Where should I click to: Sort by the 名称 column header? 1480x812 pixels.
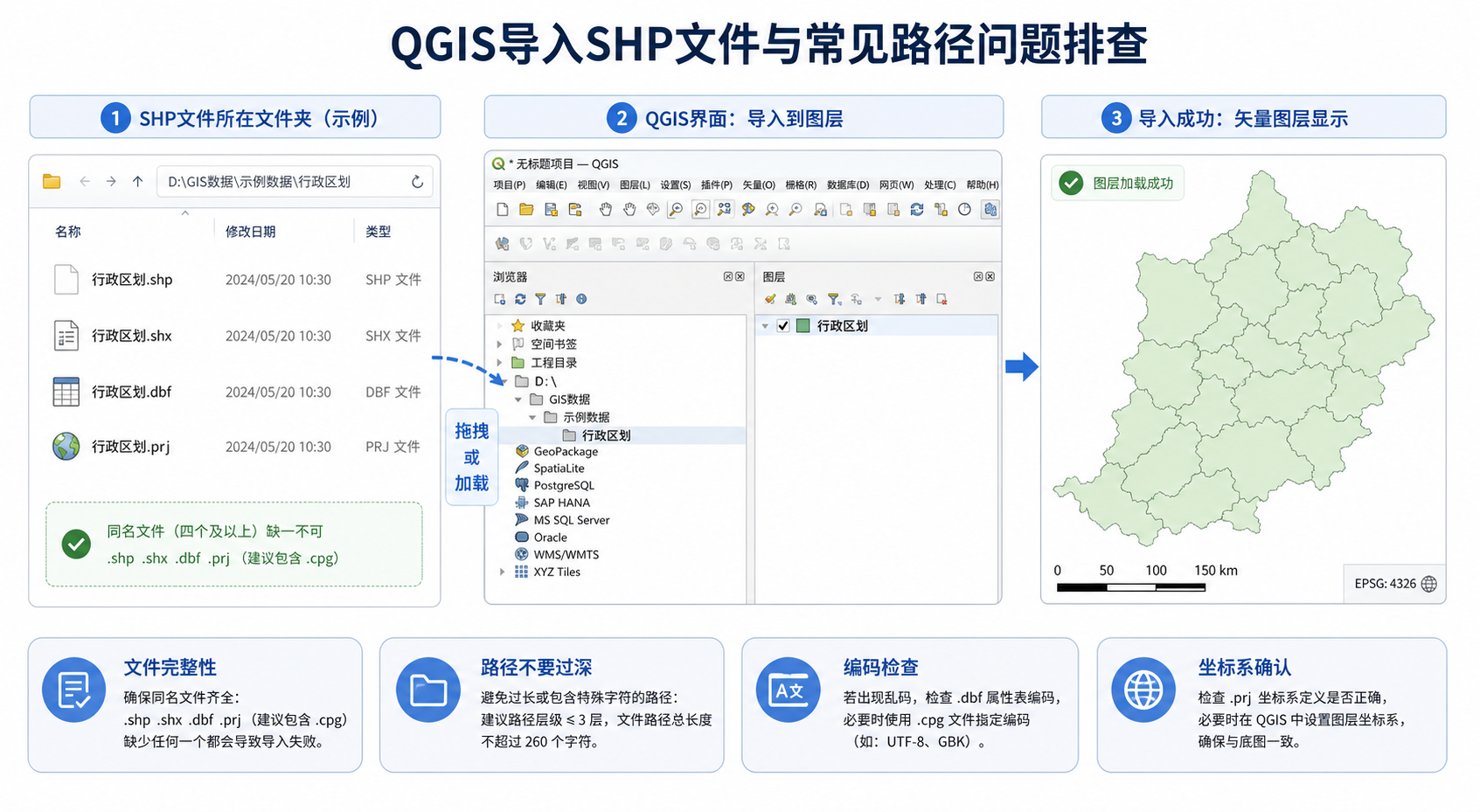pos(68,232)
